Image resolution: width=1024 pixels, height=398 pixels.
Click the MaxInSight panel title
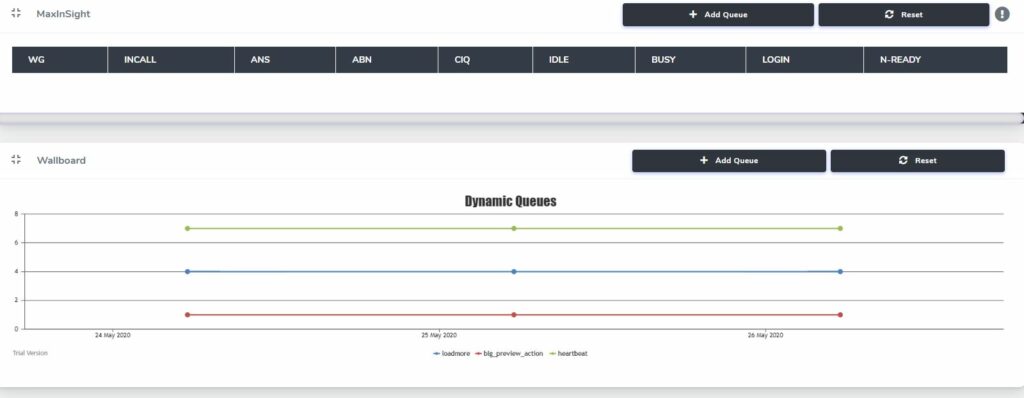(63, 14)
